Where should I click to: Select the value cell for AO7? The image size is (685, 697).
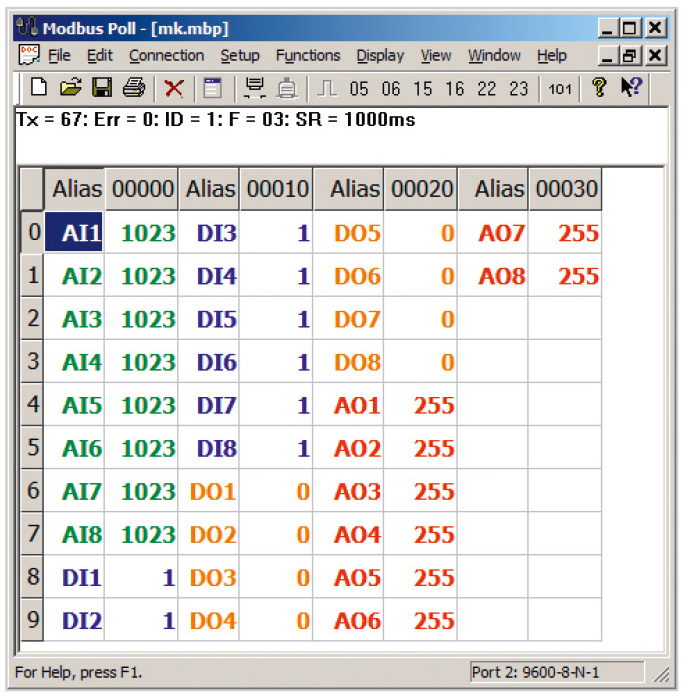click(565, 232)
